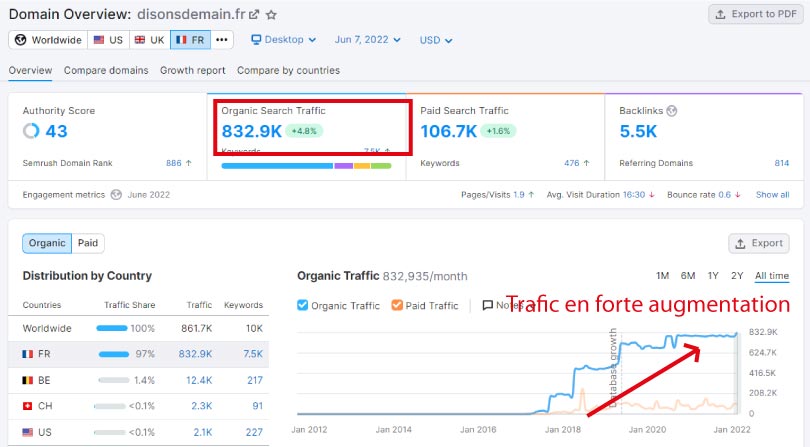
Task: Open Semrush Domain Rank 886 link
Action: click(x=174, y=163)
